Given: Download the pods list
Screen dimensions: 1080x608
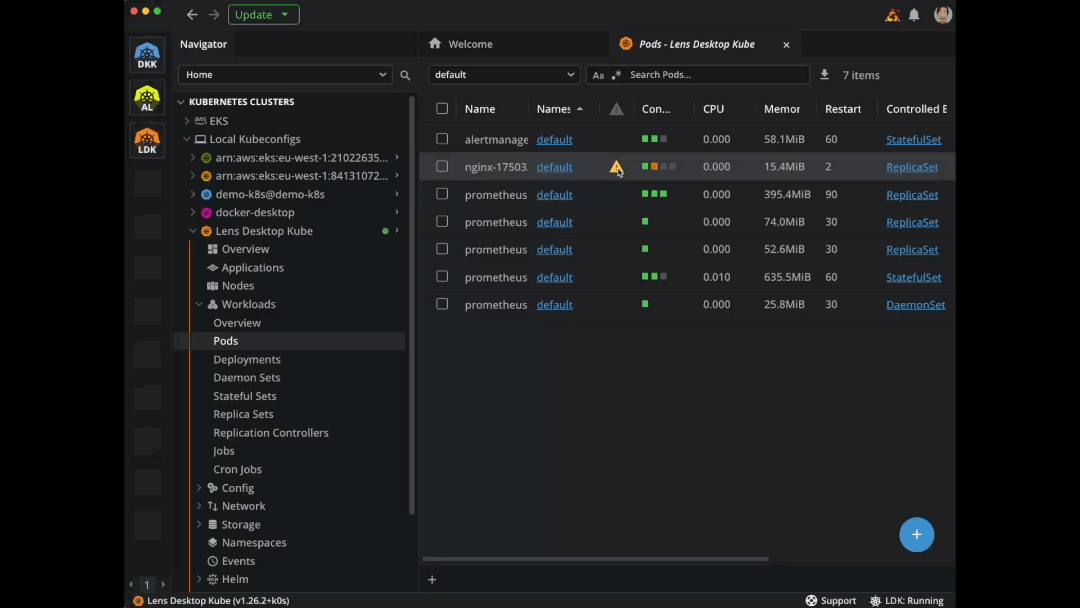Looking at the screenshot, I should (x=824, y=74).
